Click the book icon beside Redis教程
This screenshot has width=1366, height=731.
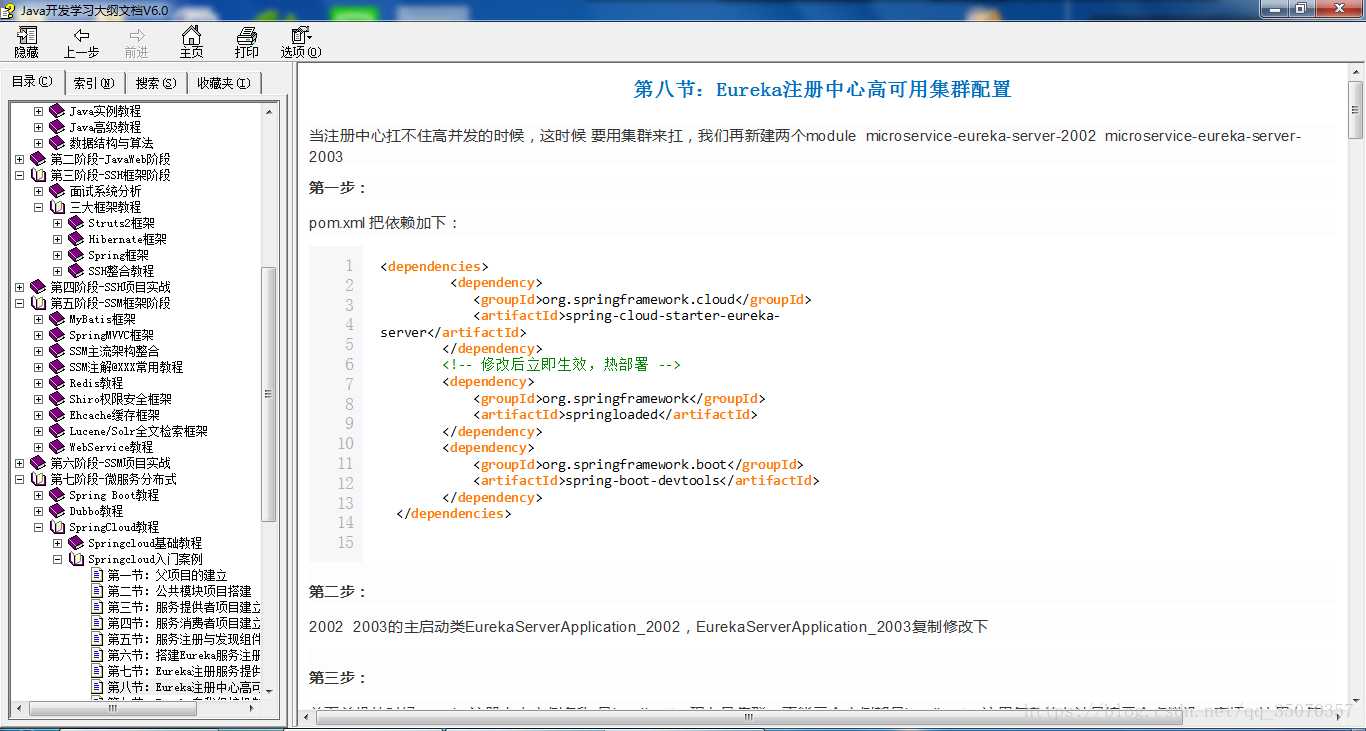click(x=57, y=383)
